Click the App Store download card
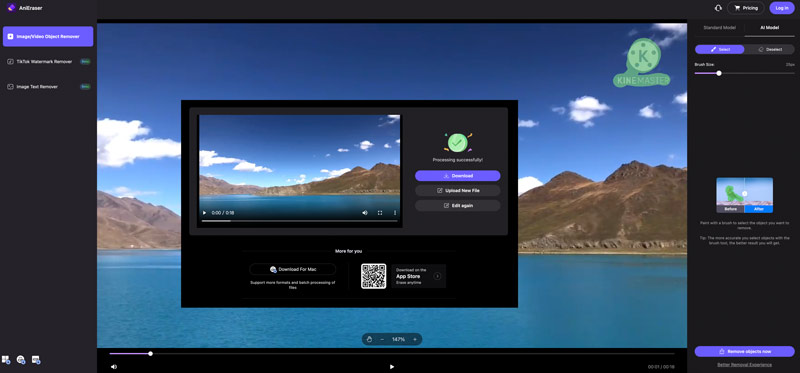This screenshot has height=373, width=800. (418, 276)
